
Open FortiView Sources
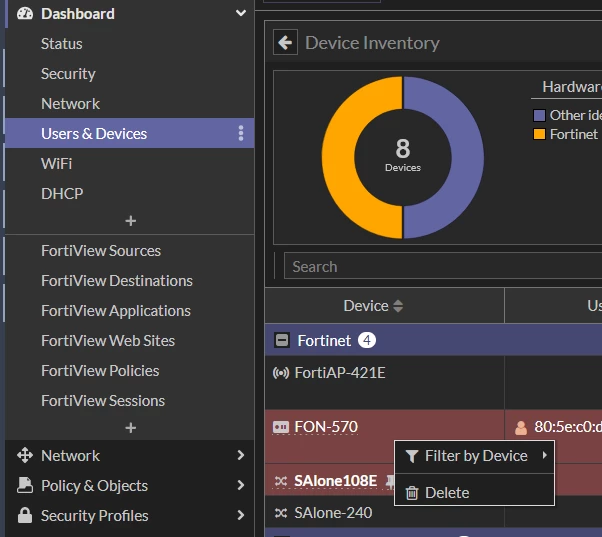point(101,251)
